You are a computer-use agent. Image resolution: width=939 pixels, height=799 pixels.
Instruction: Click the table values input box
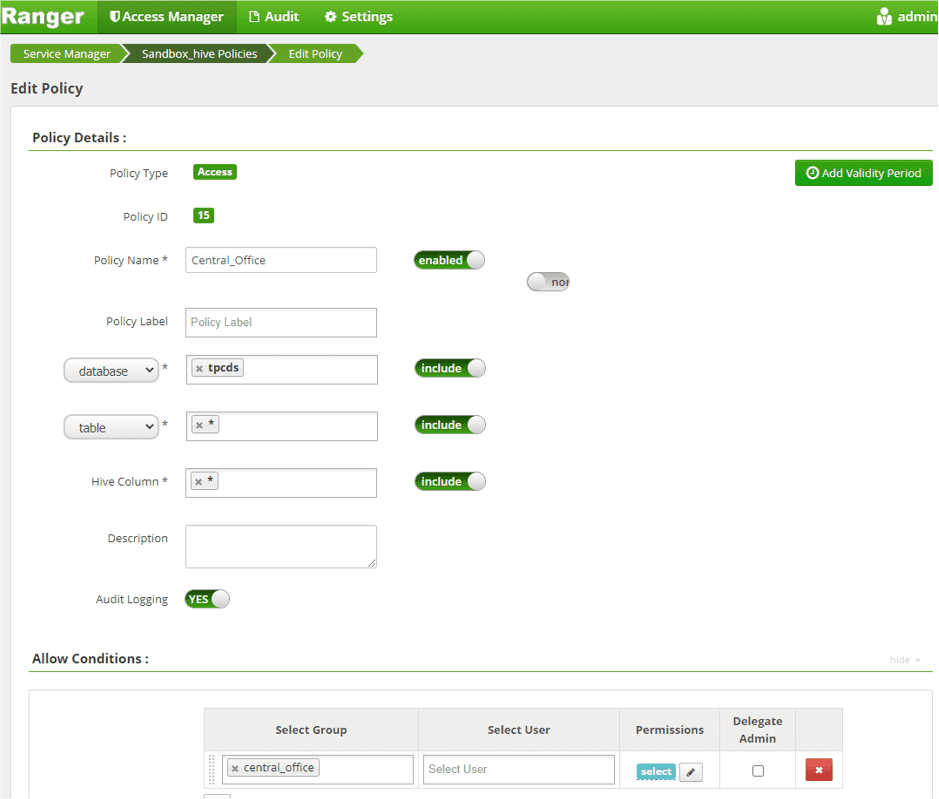(x=281, y=426)
